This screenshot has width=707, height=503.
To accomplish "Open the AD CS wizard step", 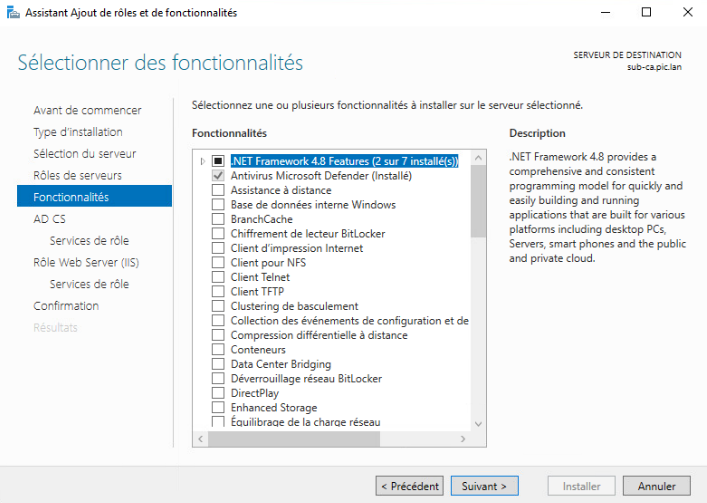I will click(x=50, y=219).
